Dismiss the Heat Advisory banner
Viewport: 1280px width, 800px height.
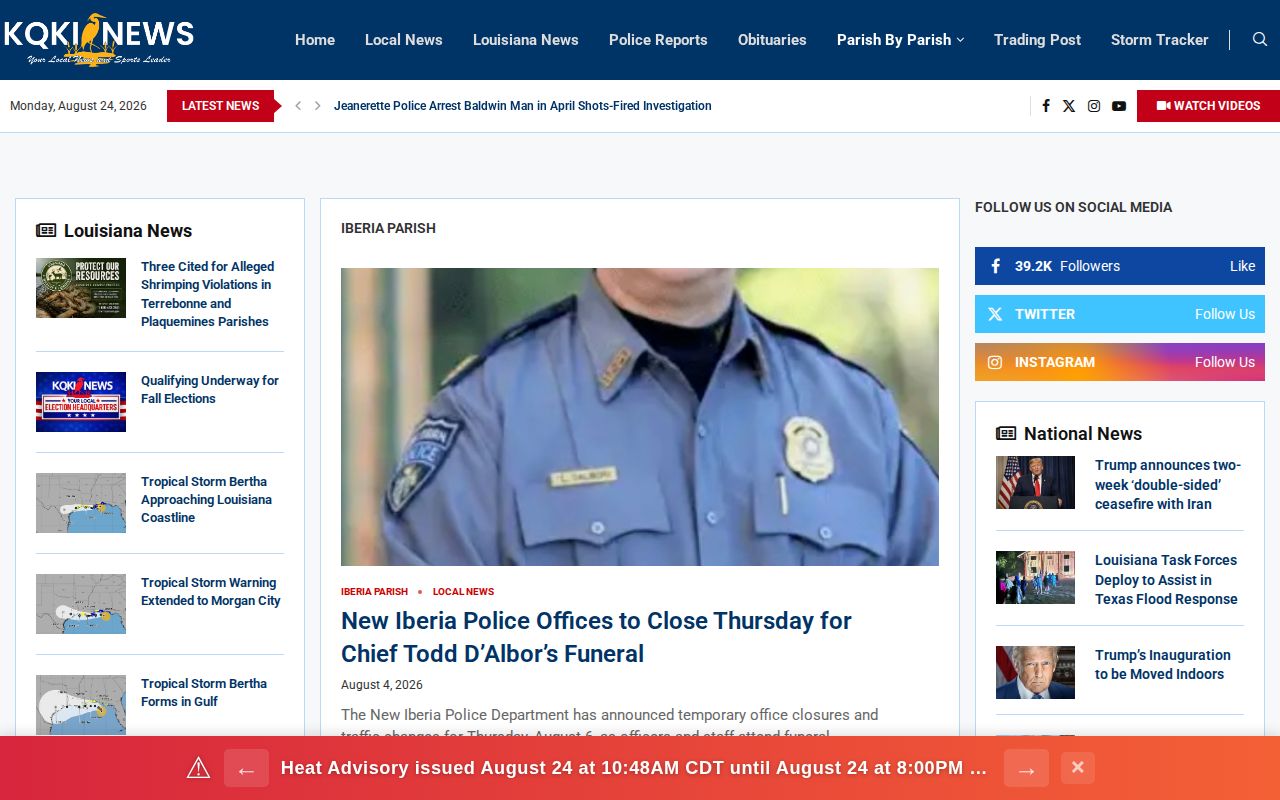coord(1078,768)
